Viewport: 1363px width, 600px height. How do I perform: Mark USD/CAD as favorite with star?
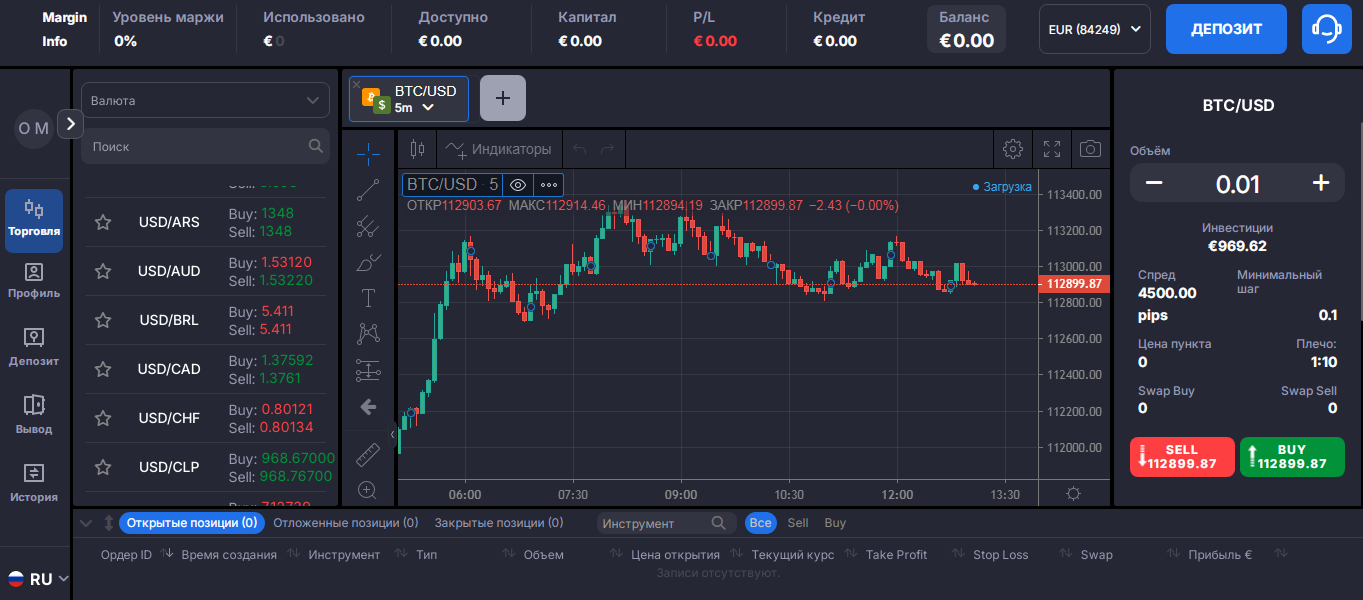103,369
